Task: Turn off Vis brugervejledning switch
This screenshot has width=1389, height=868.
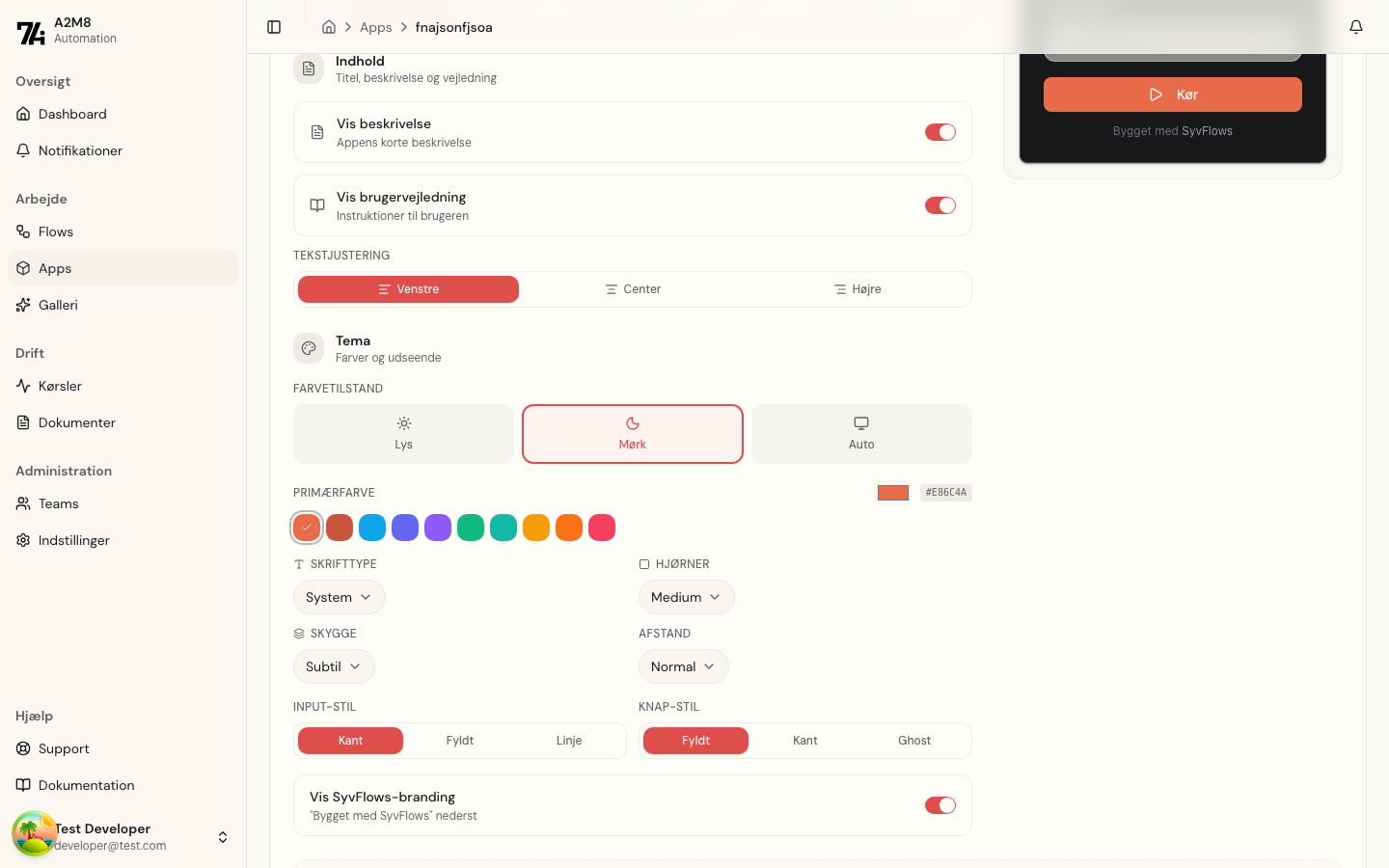Action: click(x=940, y=205)
